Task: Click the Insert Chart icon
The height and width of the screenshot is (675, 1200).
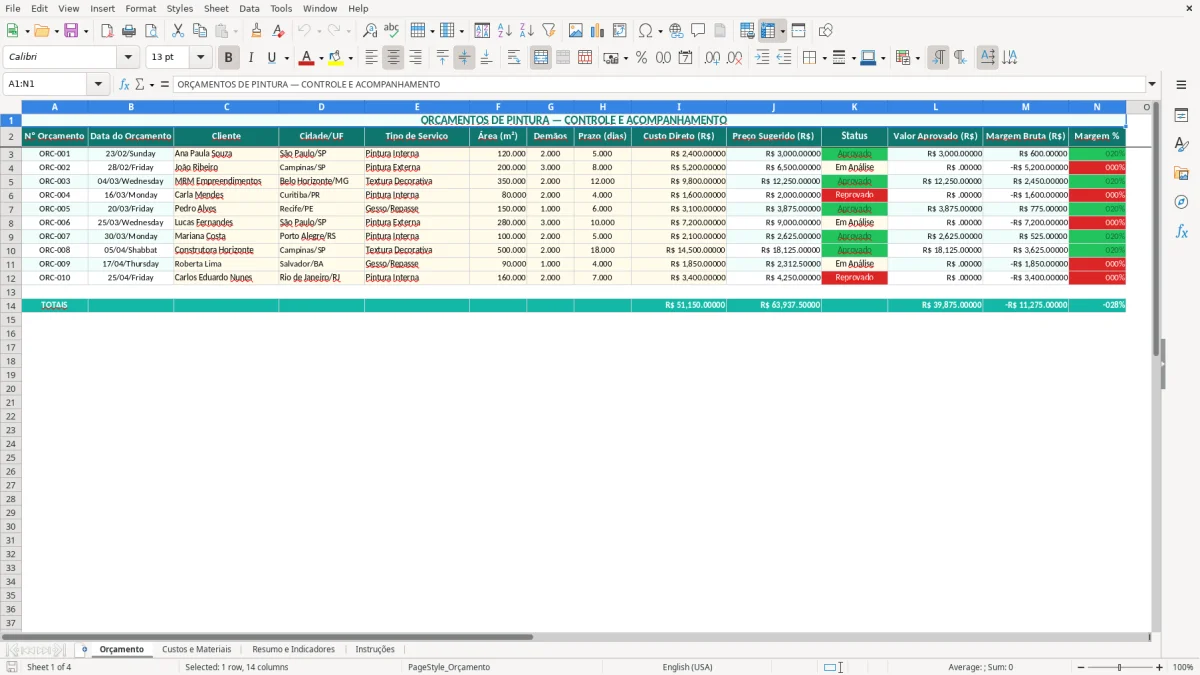Action: click(598, 31)
